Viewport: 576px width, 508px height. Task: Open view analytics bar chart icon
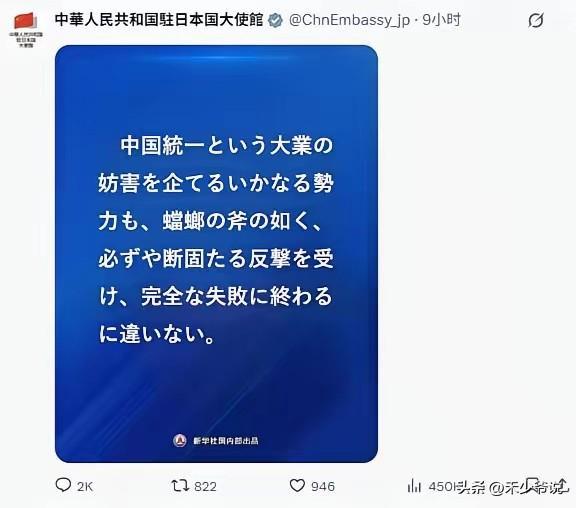tap(414, 486)
